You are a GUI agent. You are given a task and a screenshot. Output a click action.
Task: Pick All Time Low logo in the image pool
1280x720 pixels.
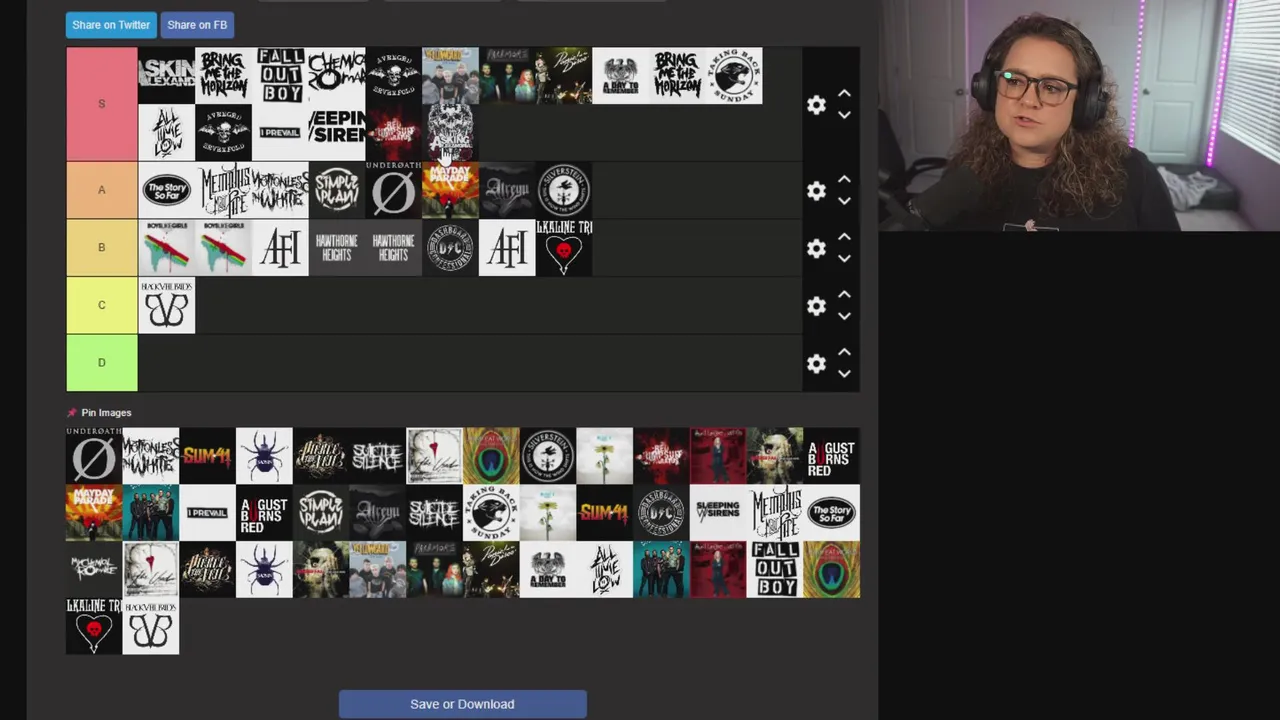(605, 569)
